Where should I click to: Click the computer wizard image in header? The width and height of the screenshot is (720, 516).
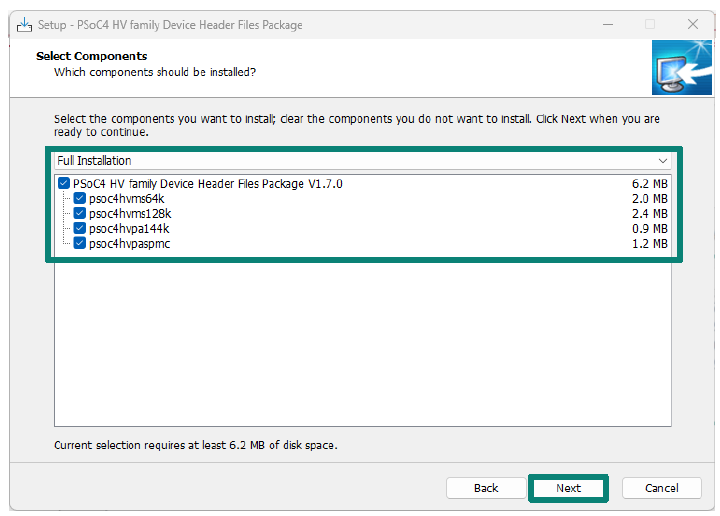[681, 67]
